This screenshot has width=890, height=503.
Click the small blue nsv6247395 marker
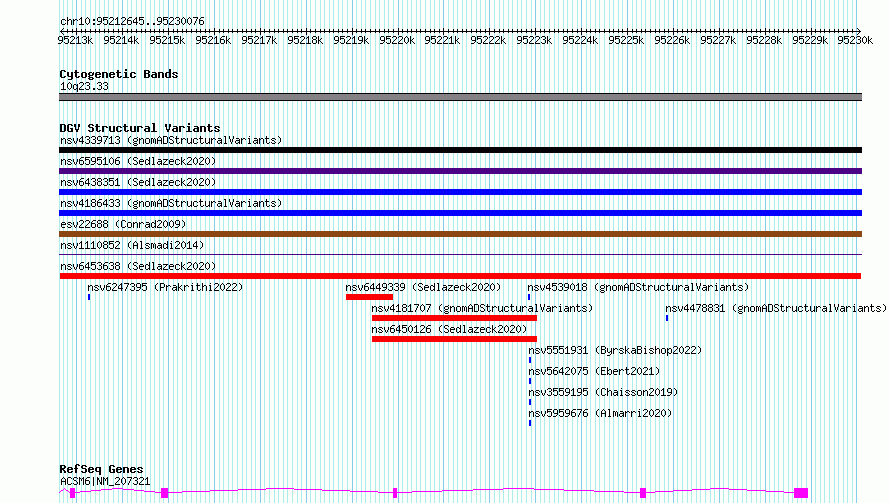[89, 297]
